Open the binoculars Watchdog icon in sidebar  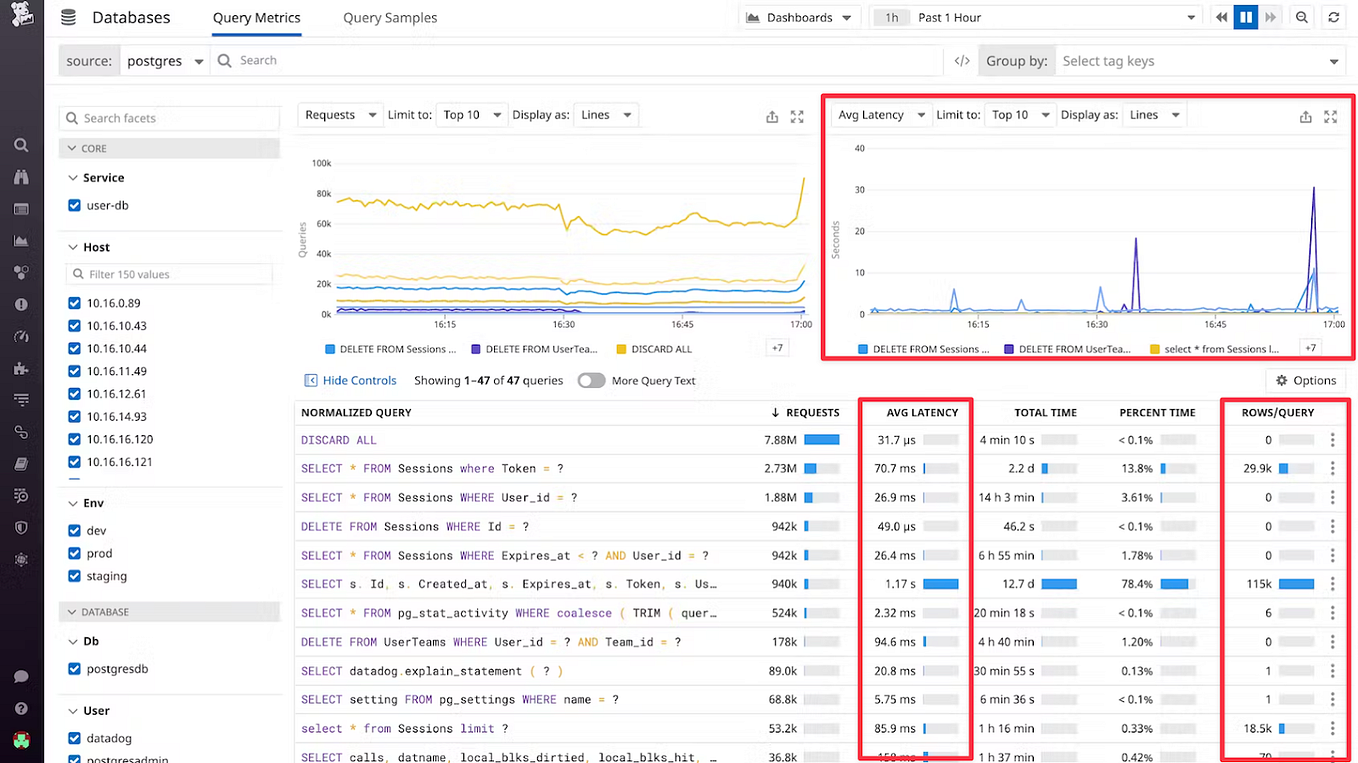pos(21,177)
